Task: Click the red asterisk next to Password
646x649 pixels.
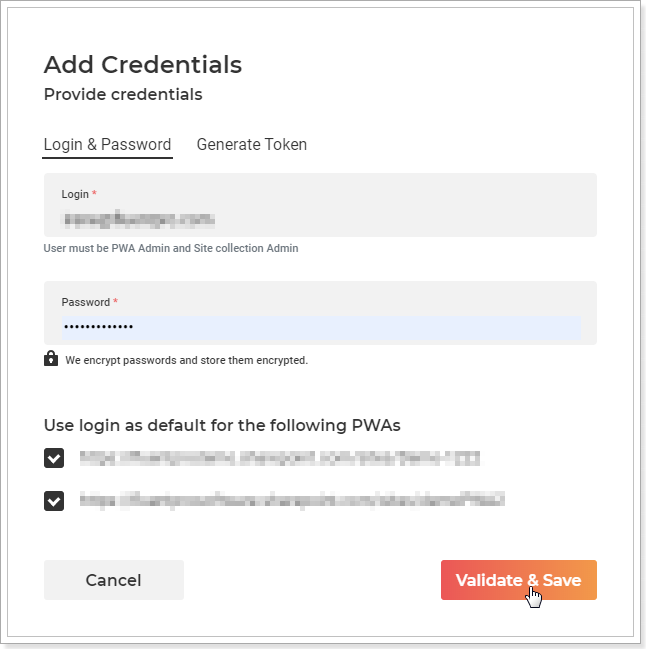Action: pyautogui.click(x=115, y=301)
